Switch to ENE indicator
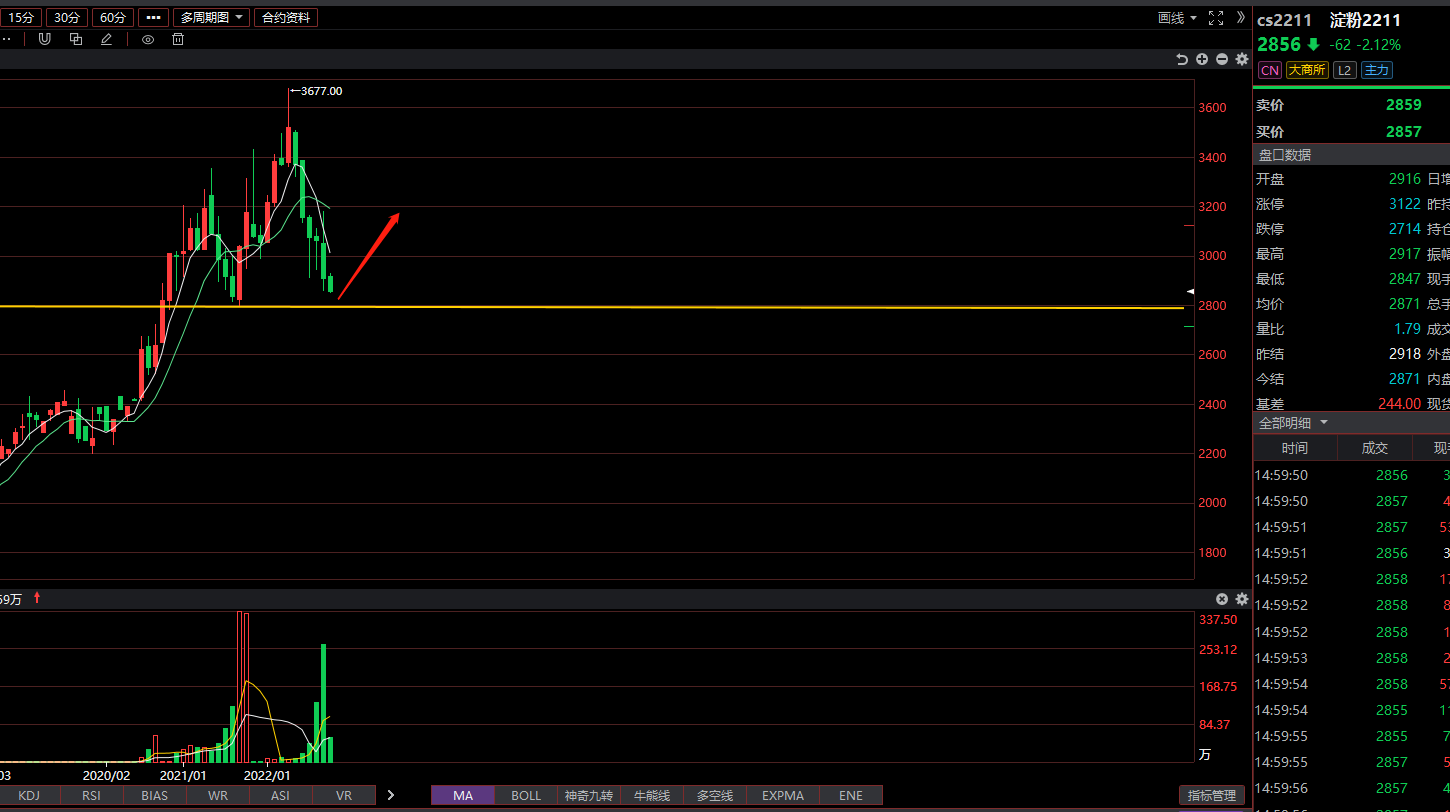The width and height of the screenshot is (1450, 812). point(851,796)
